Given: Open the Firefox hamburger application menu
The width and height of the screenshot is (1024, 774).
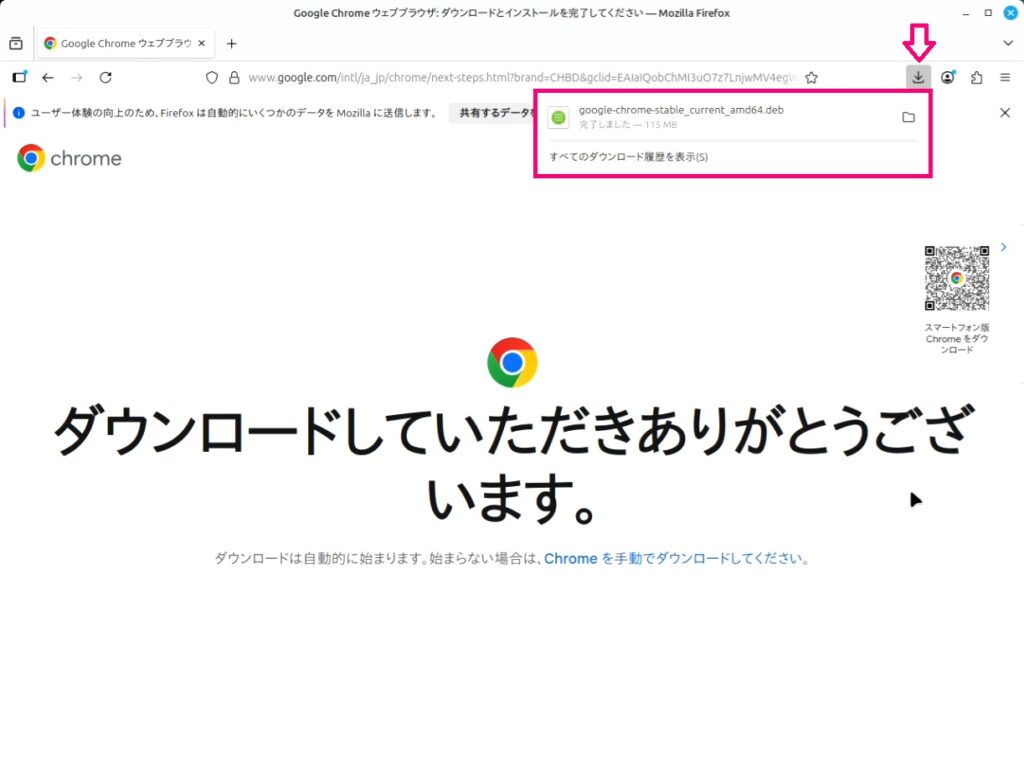Looking at the screenshot, I should 1005,77.
